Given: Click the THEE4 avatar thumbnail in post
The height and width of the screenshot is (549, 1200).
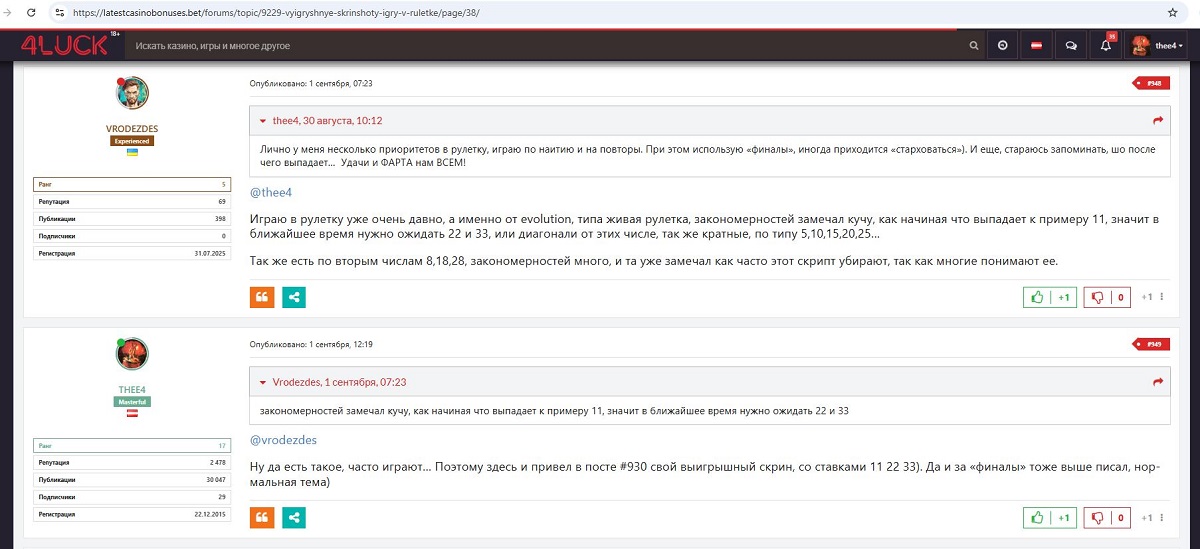Looking at the screenshot, I should (132, 352).
